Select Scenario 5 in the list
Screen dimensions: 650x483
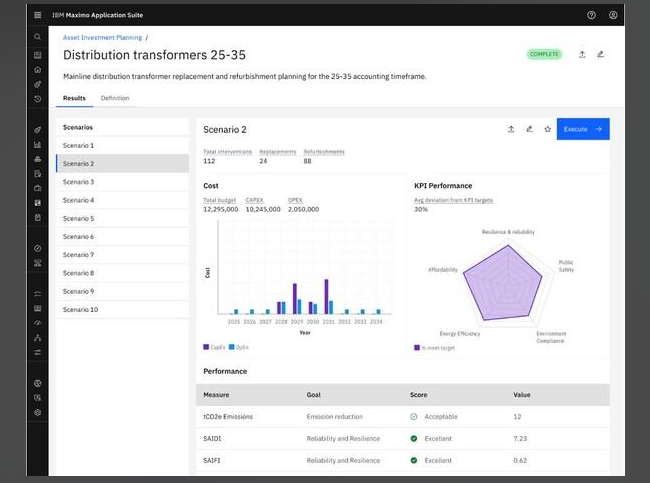tap(122, 218)
